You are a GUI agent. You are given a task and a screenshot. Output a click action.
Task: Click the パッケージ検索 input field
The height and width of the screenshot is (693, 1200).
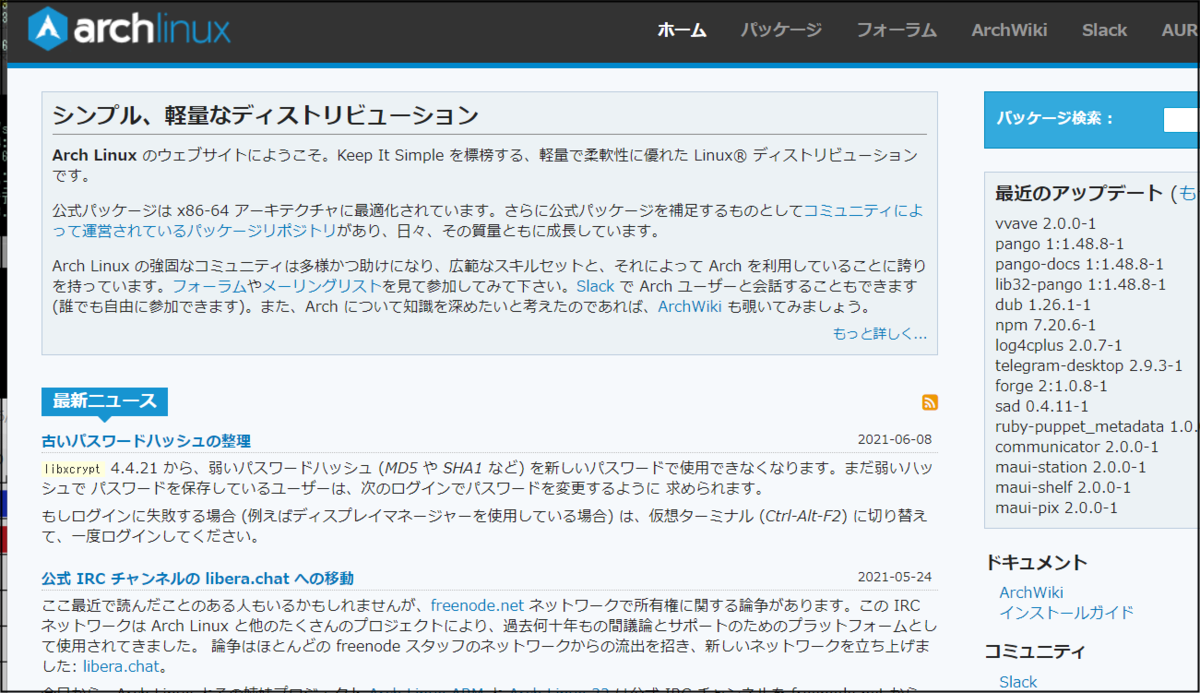point(1182,120)
